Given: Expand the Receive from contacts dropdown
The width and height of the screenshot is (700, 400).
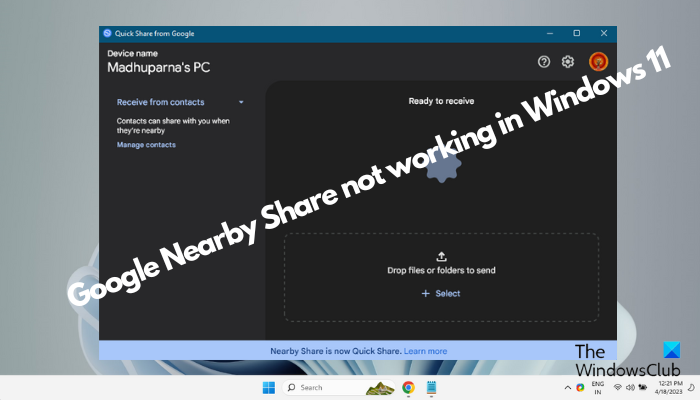Looking at the screenshot, I should (241, 102).
